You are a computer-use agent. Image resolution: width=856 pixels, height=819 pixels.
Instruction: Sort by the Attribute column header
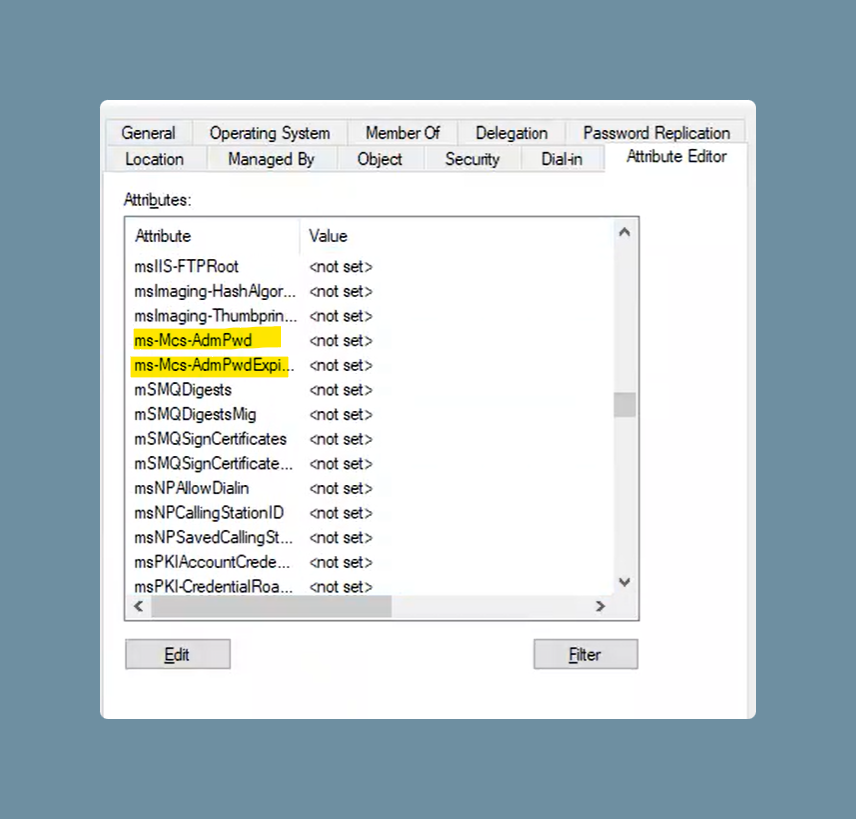(x=213, y=236)
